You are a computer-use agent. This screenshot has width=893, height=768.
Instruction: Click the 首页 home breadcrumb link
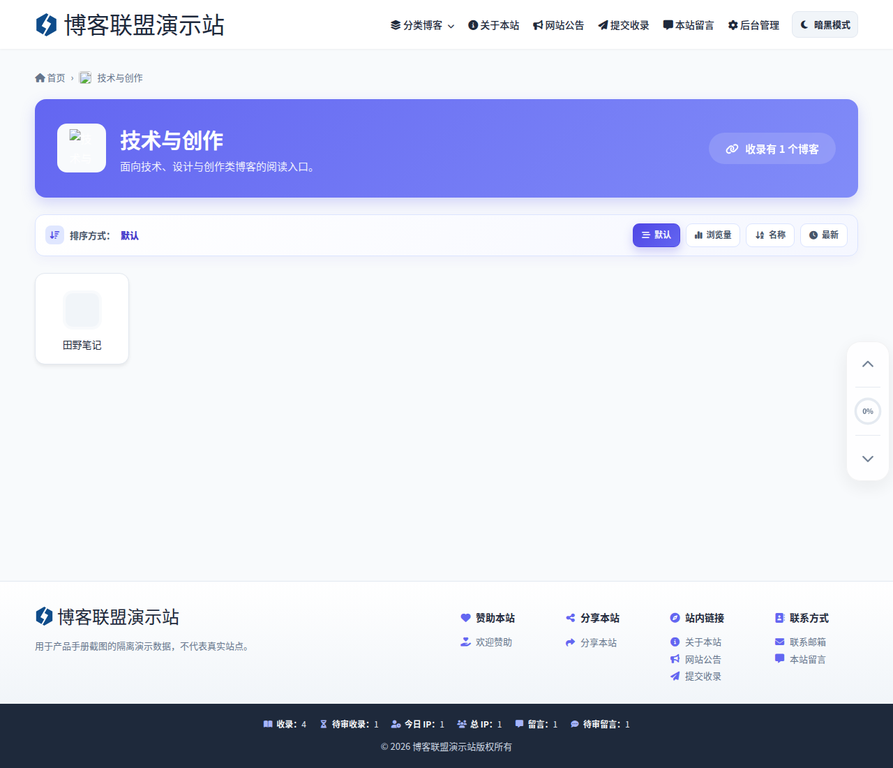tap(50, 78)
